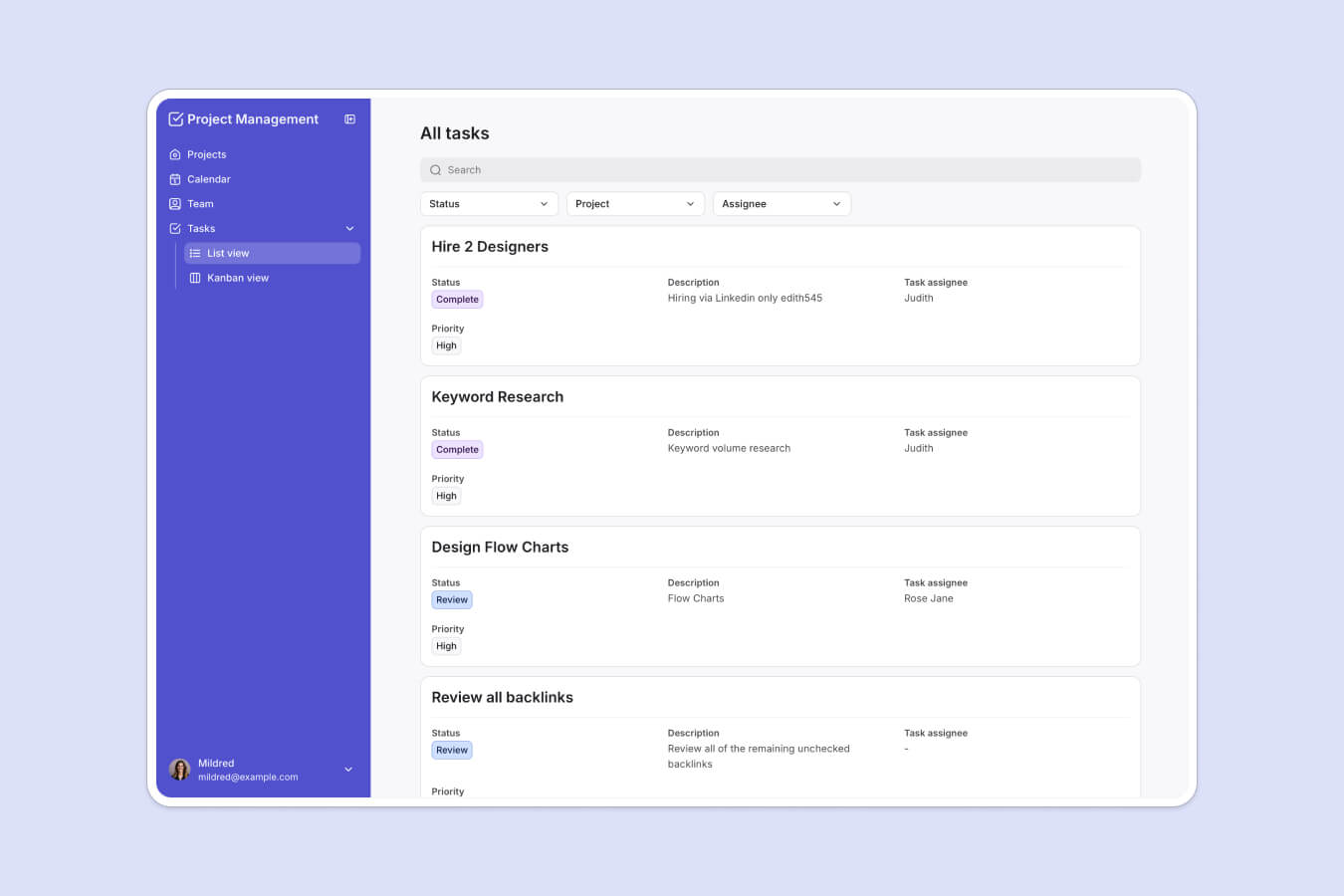1344x896 pixels.
Task: Click the Project Management title
Action: tap(253, 119)
